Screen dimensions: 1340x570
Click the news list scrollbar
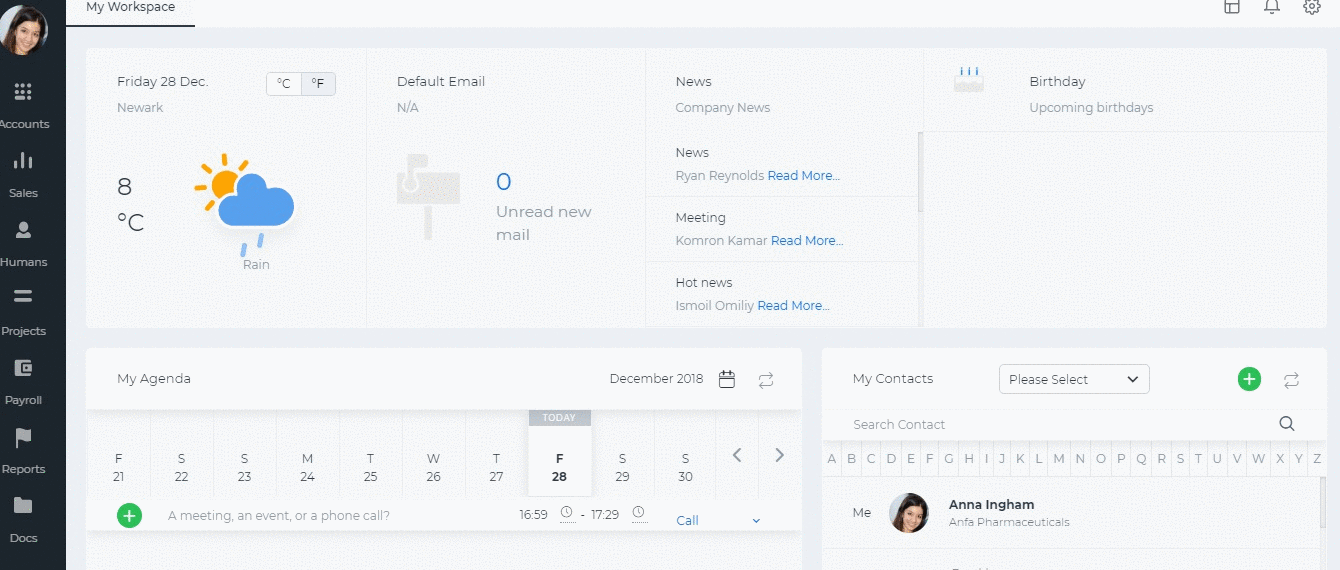tap(920, 173)
